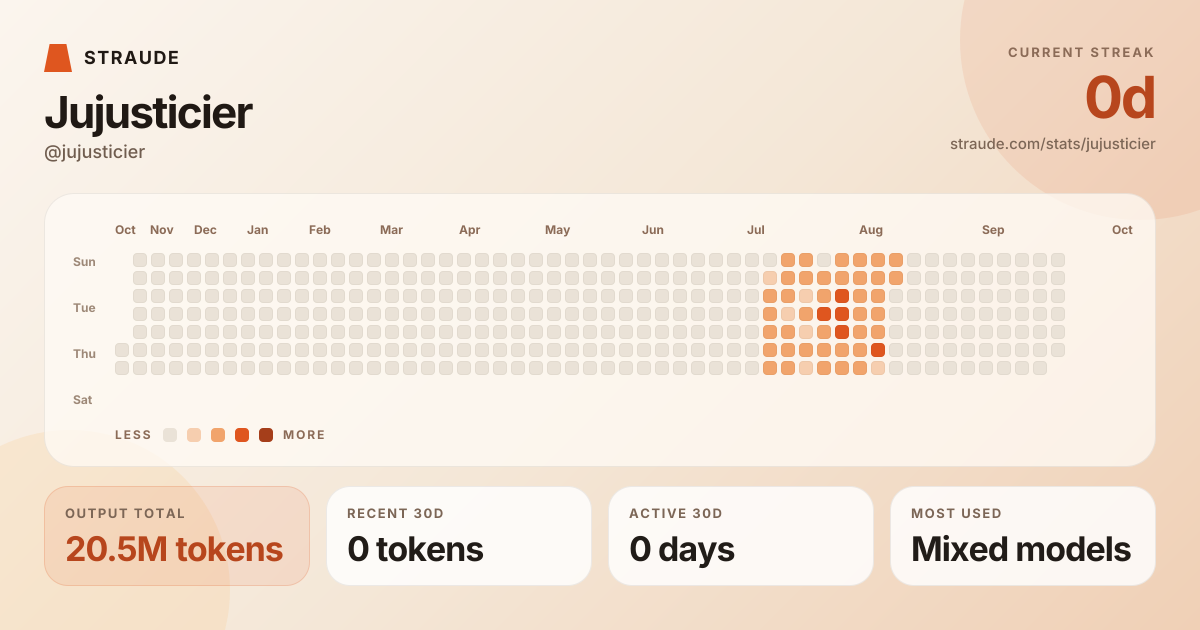Viewport: 1200px width, 630px height.
Task: Click the orange Straude logo icon
Action: [58, 58]
